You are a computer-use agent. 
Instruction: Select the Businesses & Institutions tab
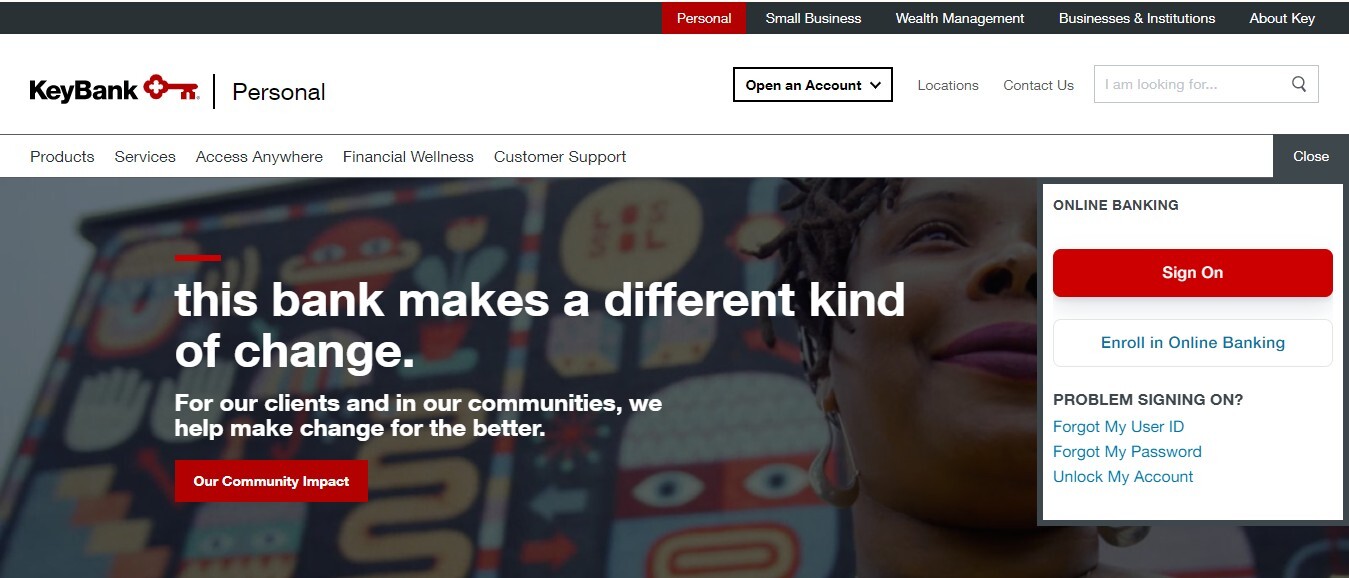coord(1137,18)
